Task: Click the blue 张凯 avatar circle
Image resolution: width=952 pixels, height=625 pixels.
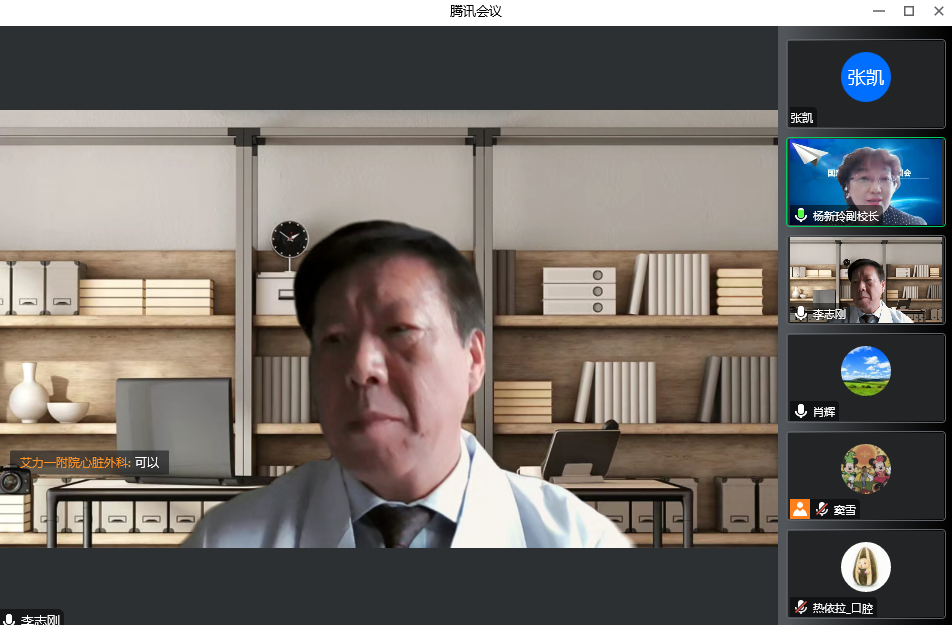Action: [865, 77]
